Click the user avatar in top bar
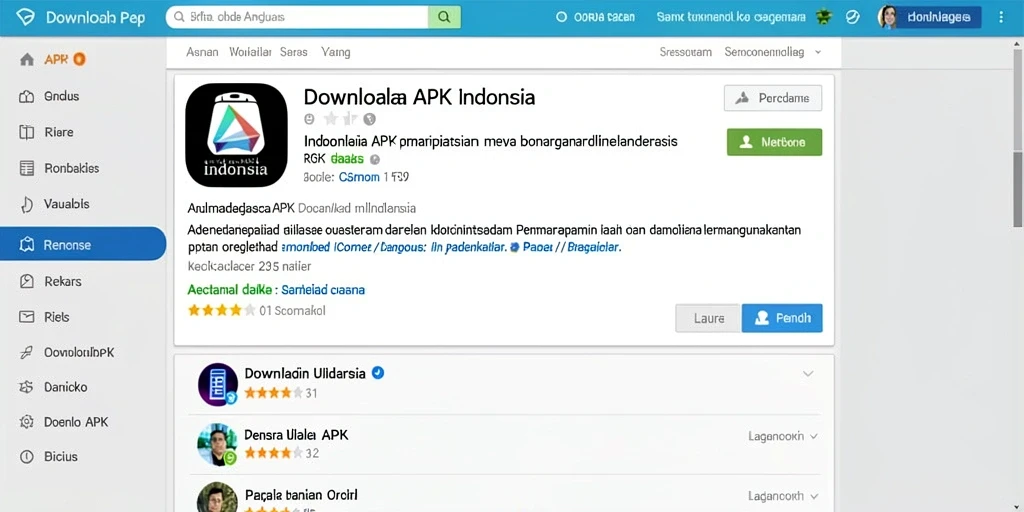The height and width of the screenshot is (512, 1024). click(888, 17)
